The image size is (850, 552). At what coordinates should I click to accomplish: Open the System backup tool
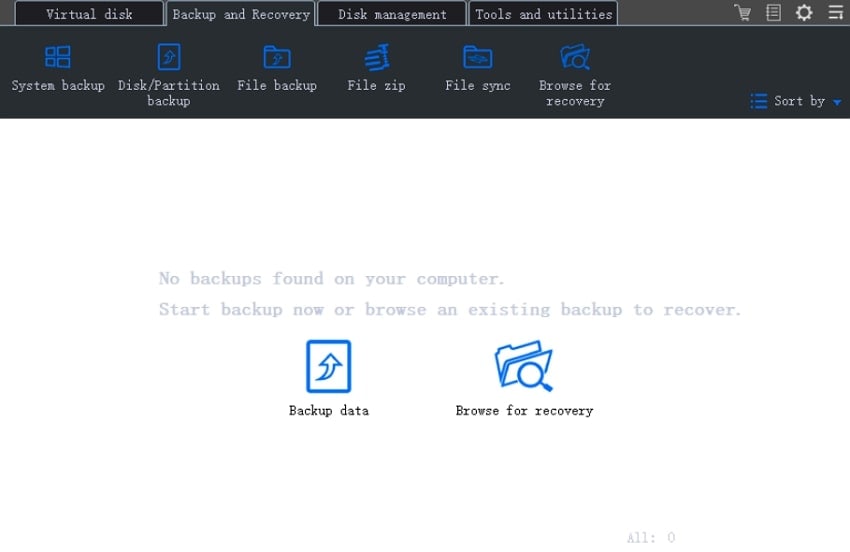point(58,69)
